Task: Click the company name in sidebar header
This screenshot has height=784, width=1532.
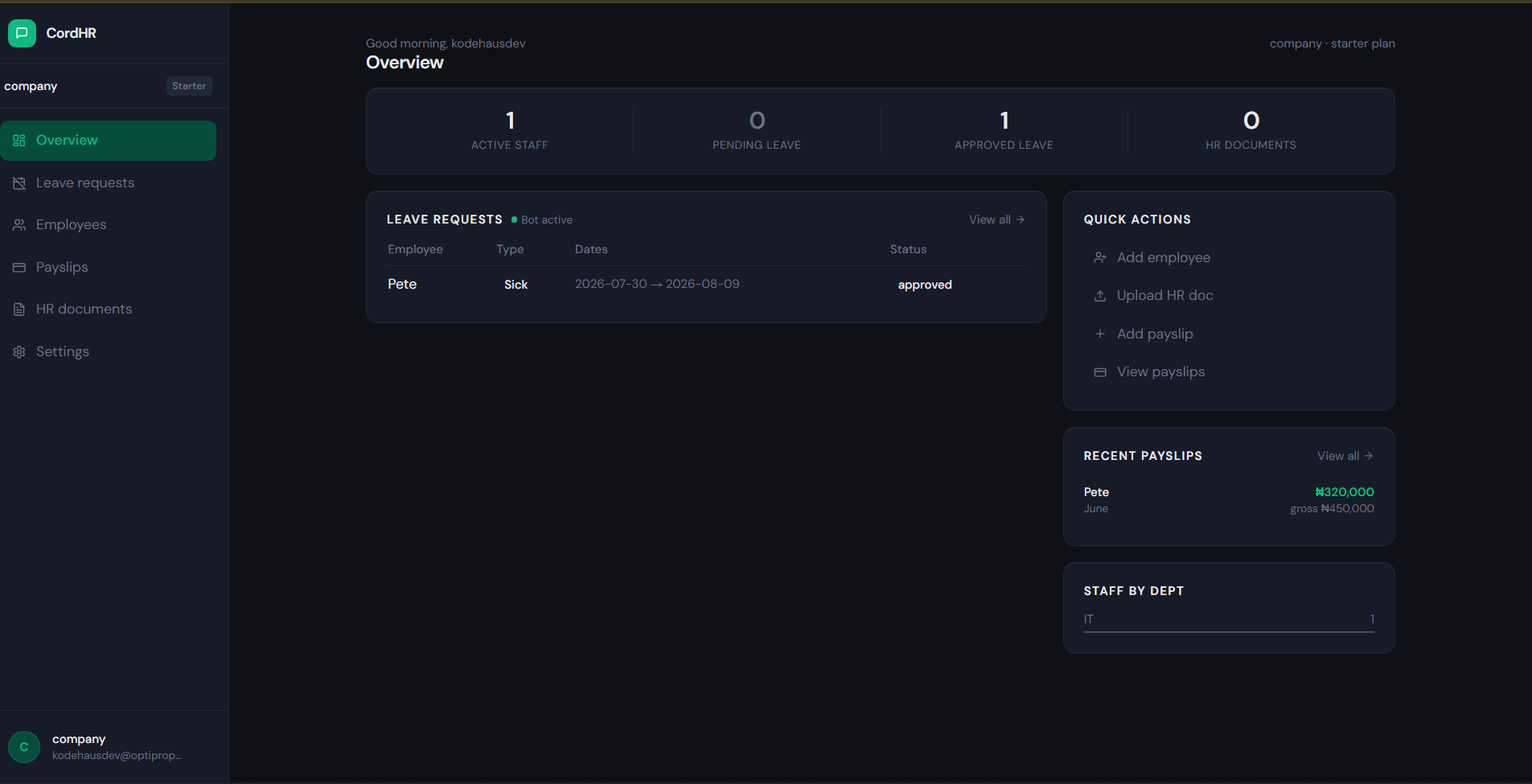Action: coord(31,86)
